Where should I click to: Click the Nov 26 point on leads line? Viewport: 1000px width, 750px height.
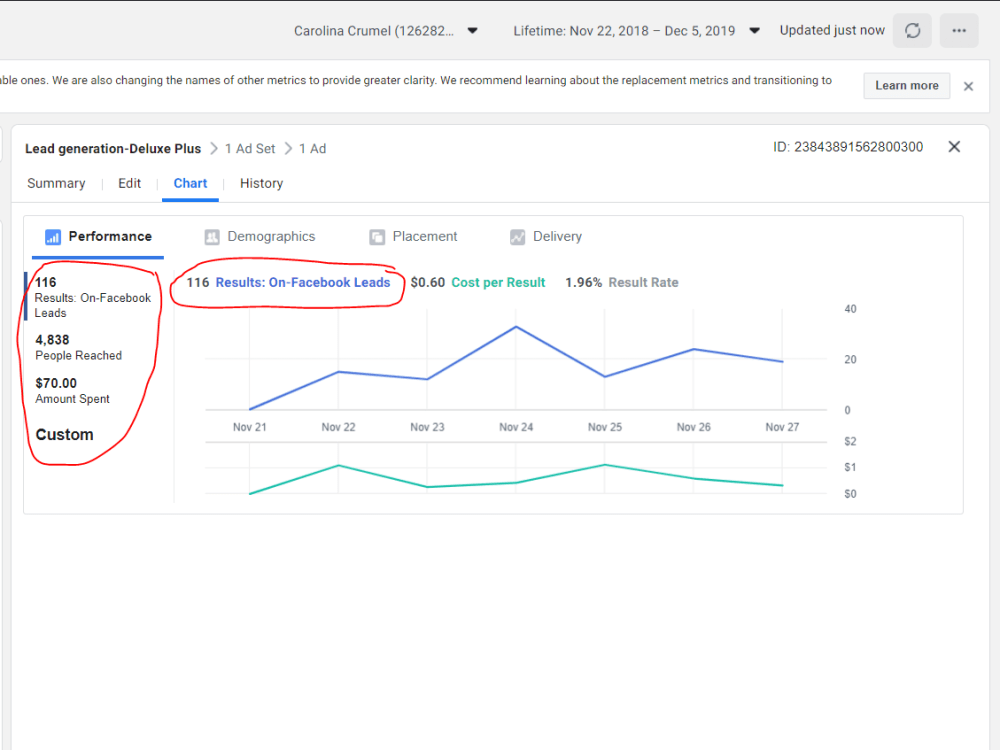tap(693, 349)
